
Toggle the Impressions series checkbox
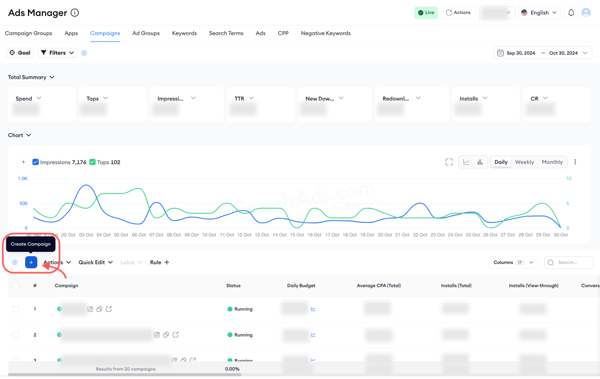(x=36, y=162)
